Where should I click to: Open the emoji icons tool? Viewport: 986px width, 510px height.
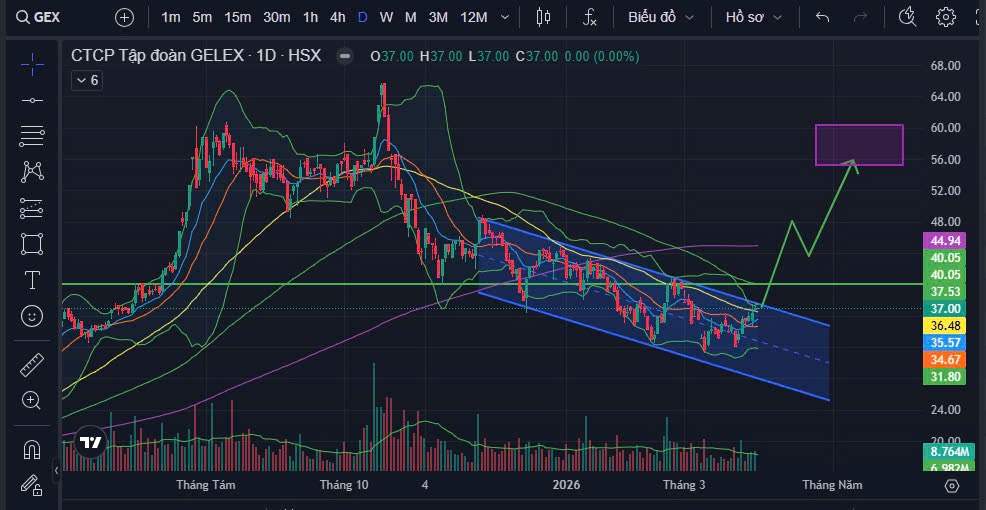(31, 315)
